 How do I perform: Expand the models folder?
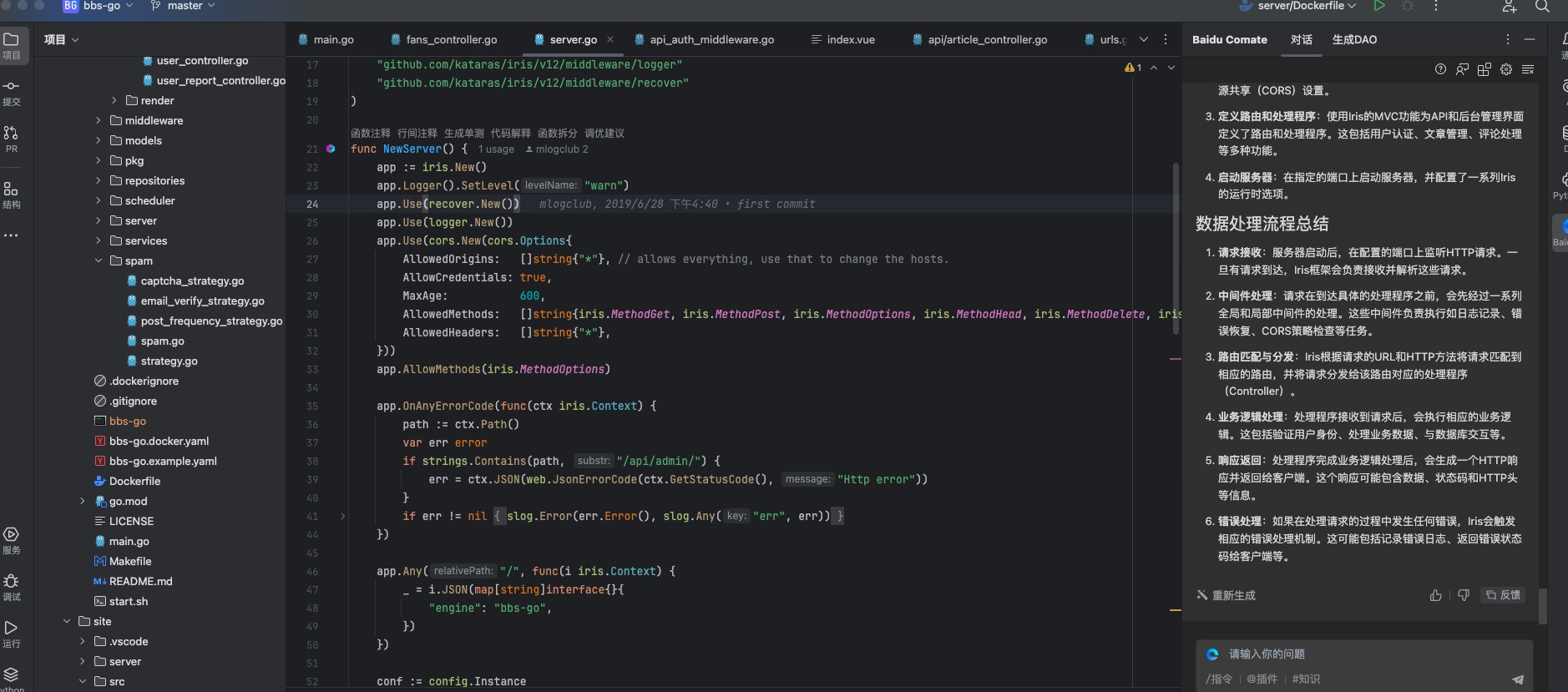coord(99,140)
